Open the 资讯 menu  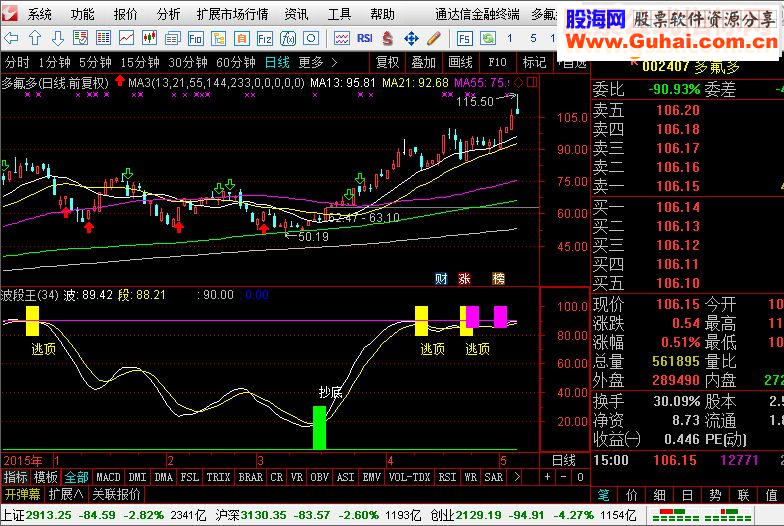(296, 14)
